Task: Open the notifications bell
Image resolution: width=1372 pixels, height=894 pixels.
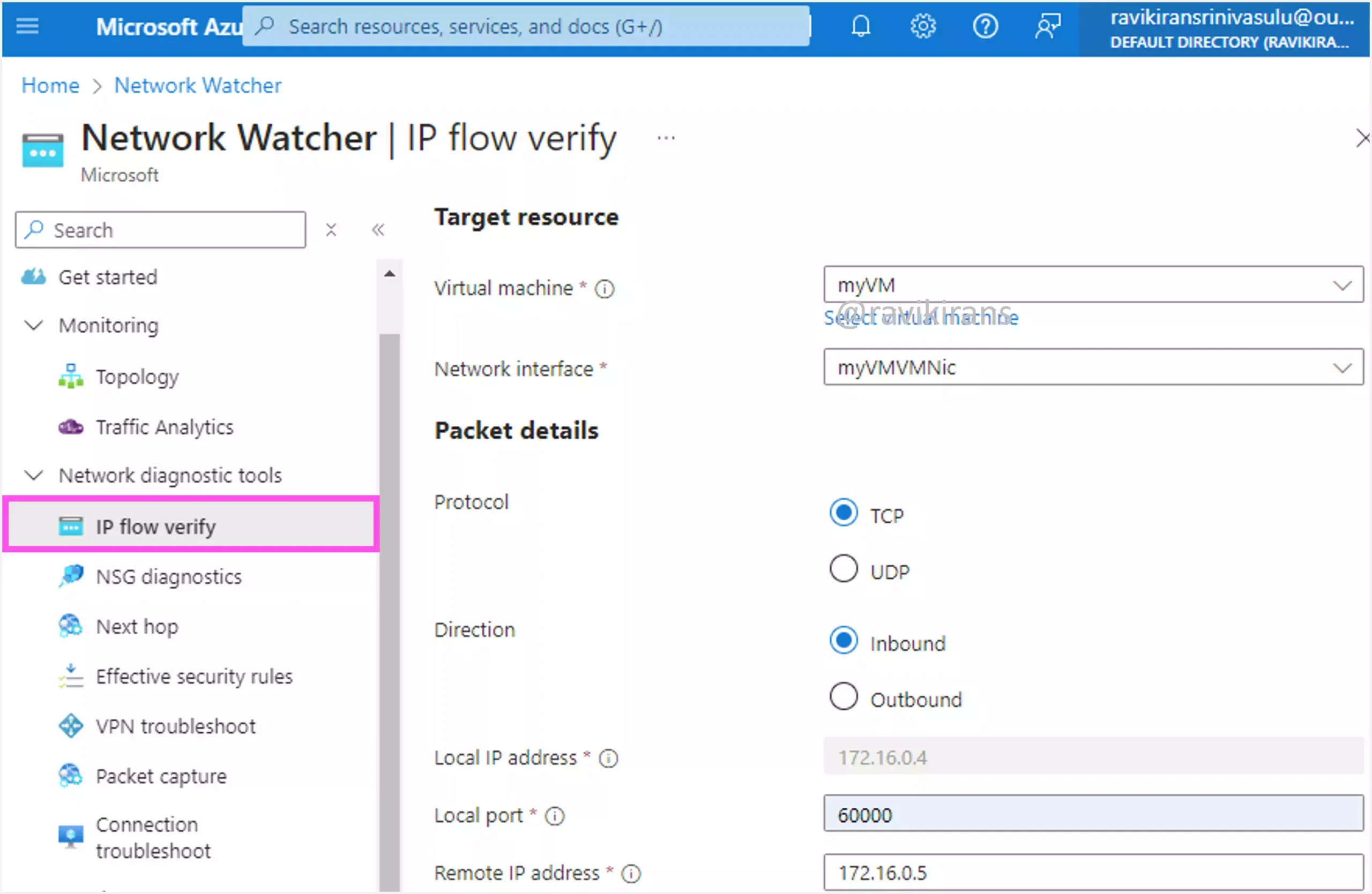Action: [861, 26]
